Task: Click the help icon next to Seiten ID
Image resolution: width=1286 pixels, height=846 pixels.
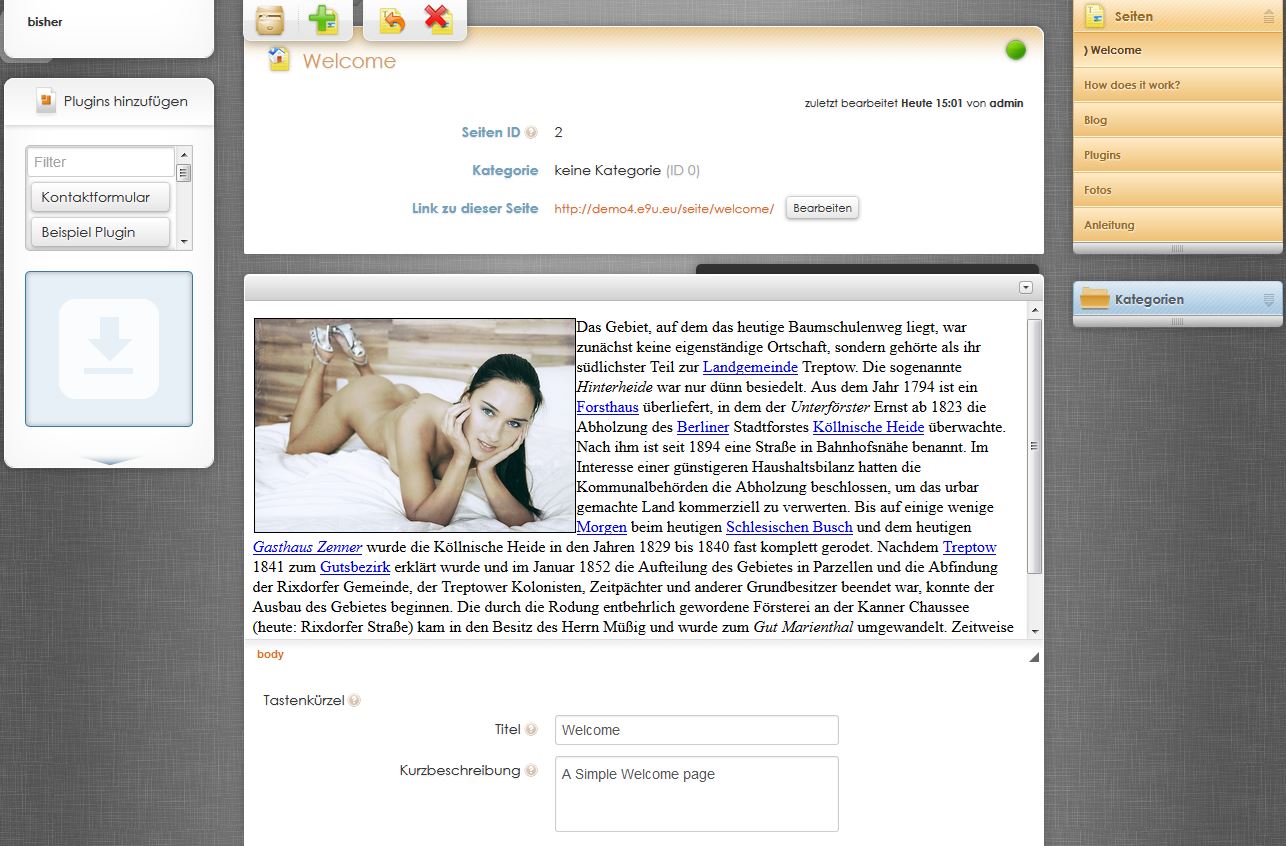Action: (x=531, y=133)
